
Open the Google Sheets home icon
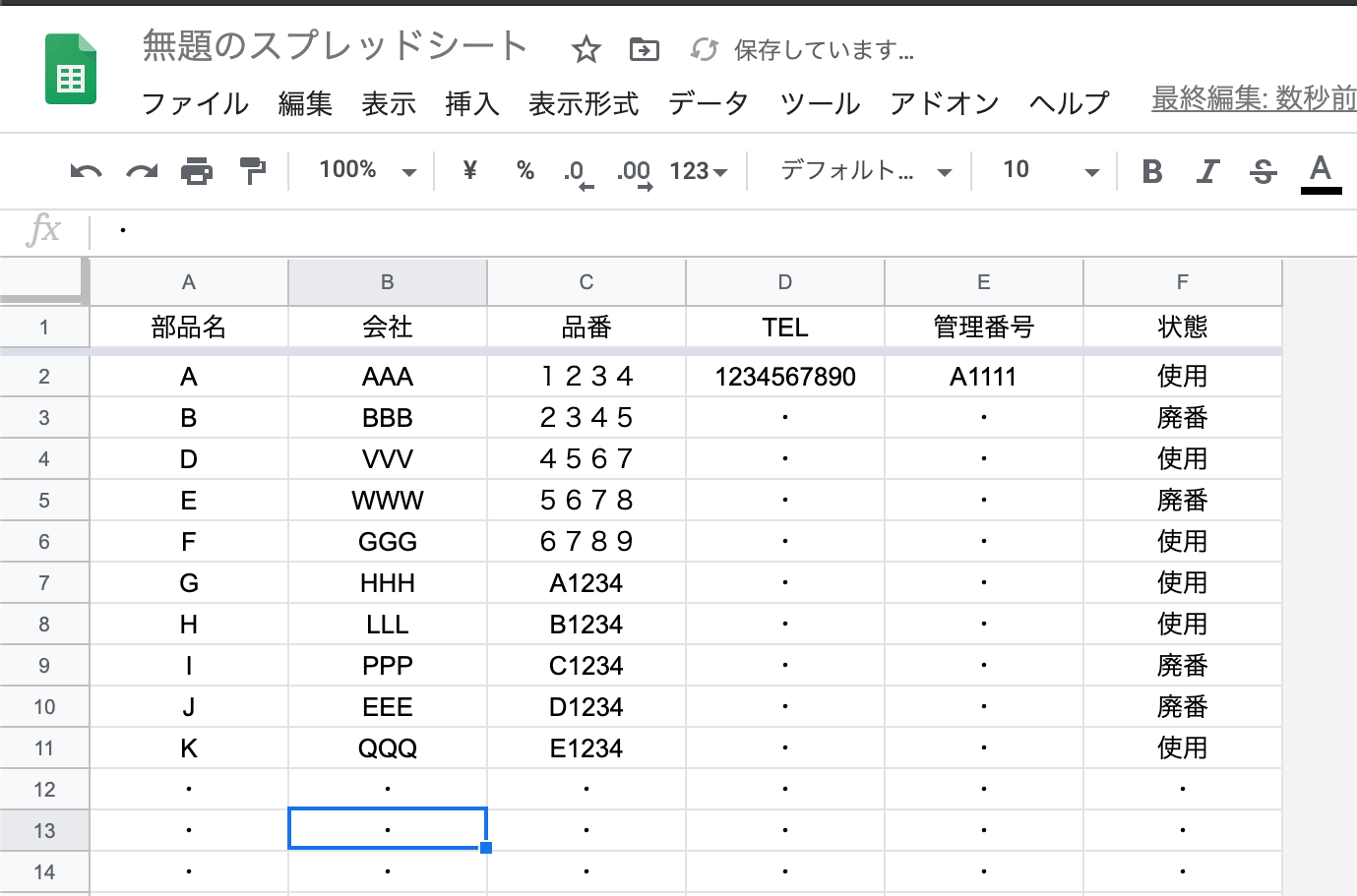71,70
